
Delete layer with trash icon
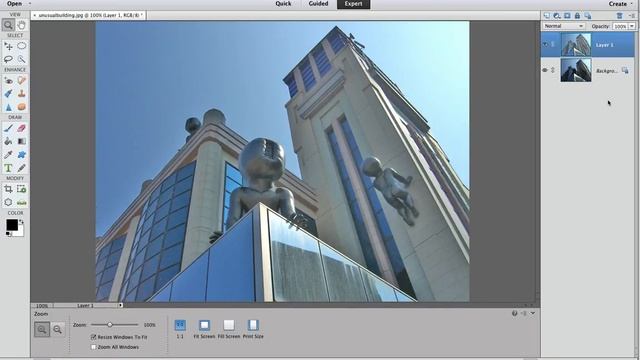620,16
